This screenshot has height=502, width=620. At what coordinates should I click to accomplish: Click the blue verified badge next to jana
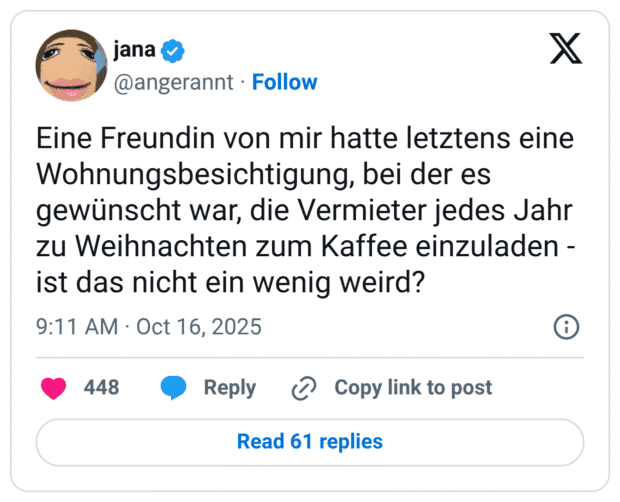[173, 50]
